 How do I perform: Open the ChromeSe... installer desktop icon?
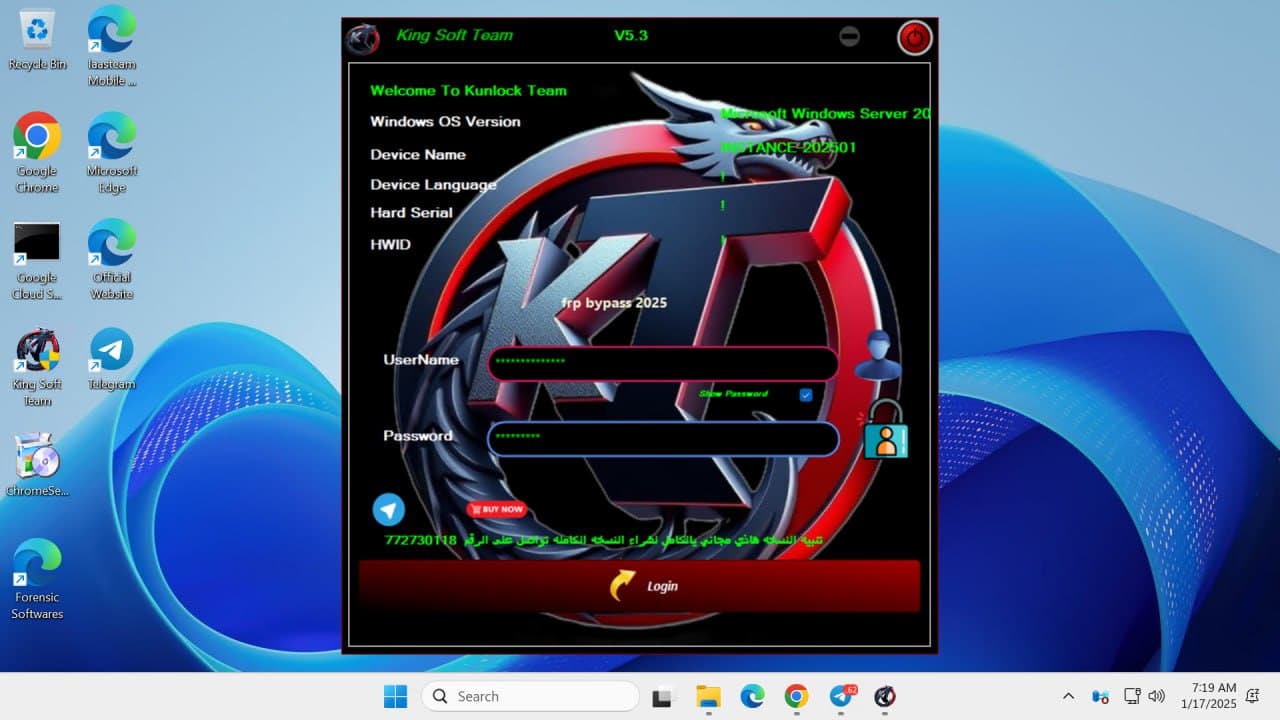click(37, 466)
